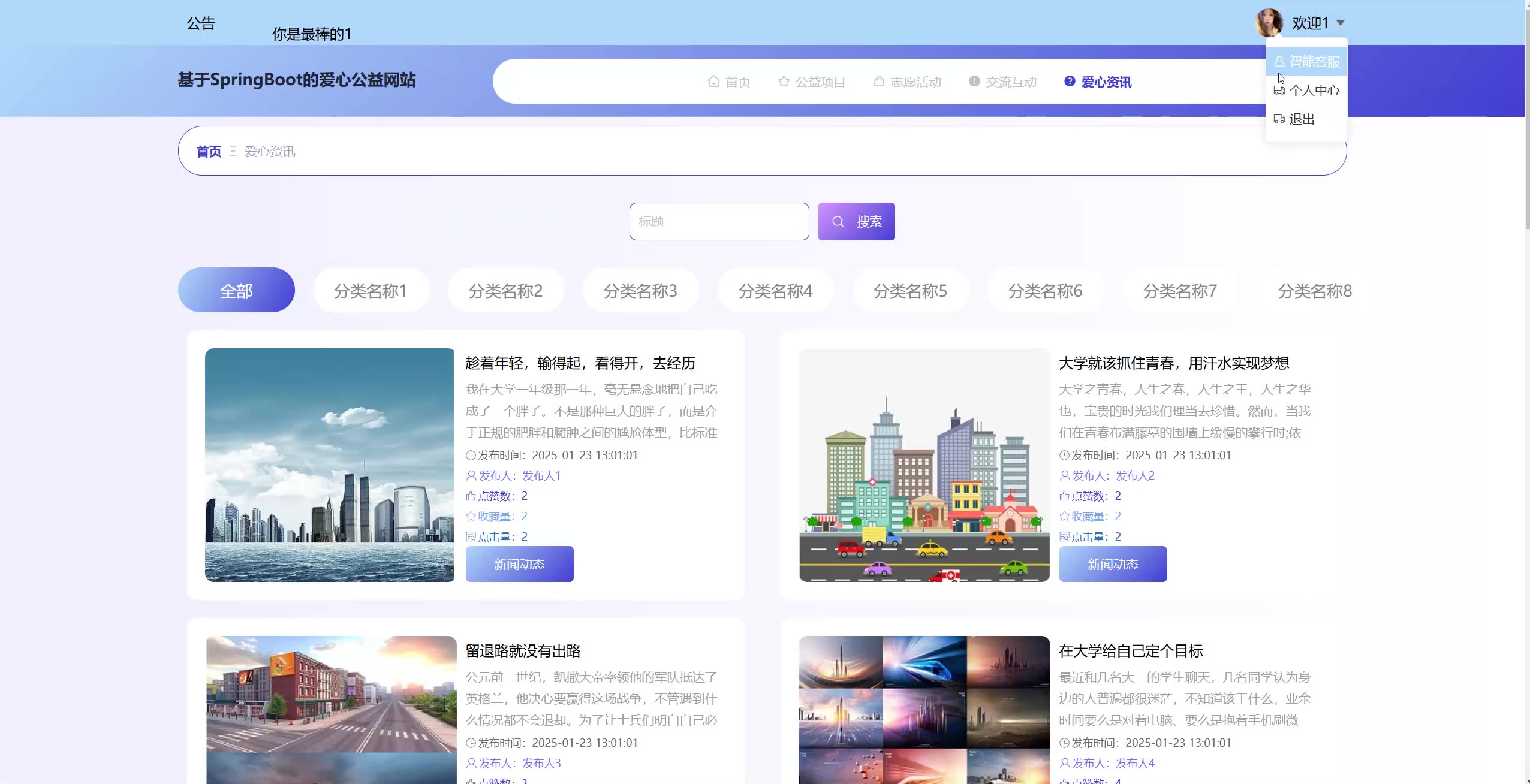
Task: Click the question icon beside 爱心资讯
Action: point(1069,82)
